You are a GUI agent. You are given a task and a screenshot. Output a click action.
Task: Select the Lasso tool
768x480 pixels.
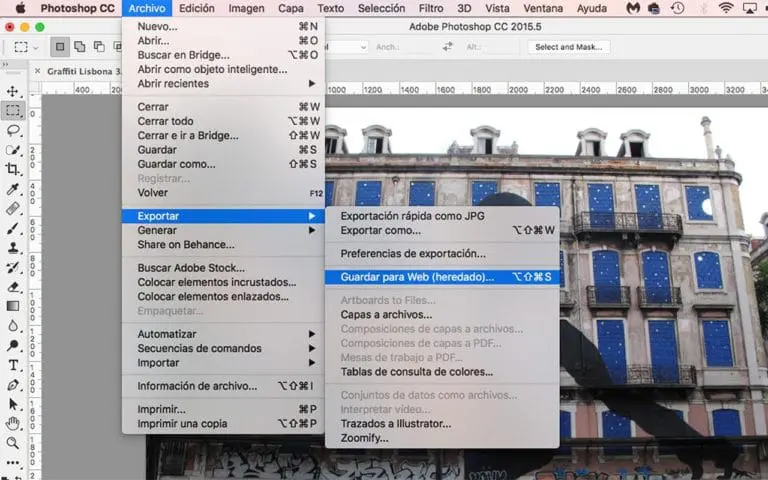[x=13, y=130]
